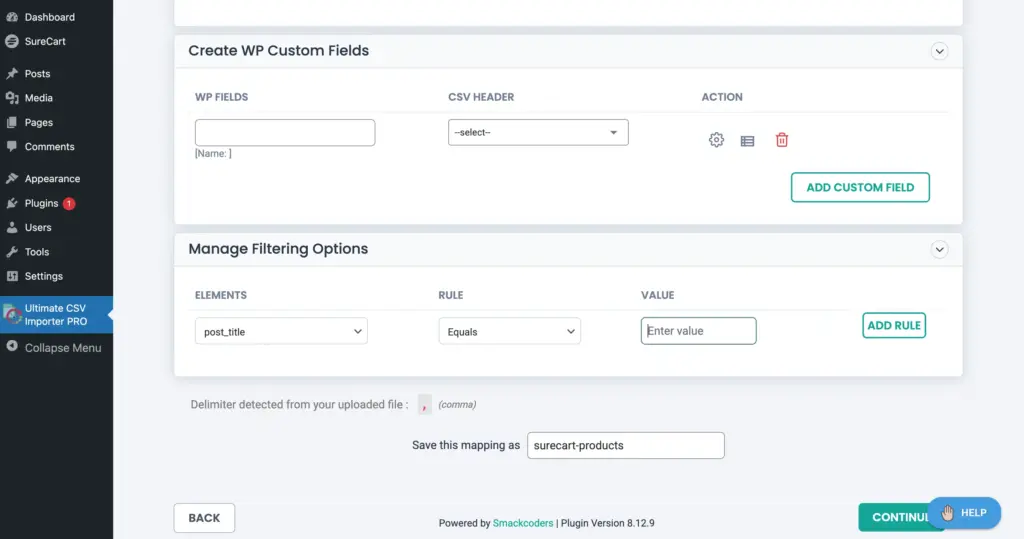
Task: Click the Manage Filtering Options heading
Action: click(278, 249)
